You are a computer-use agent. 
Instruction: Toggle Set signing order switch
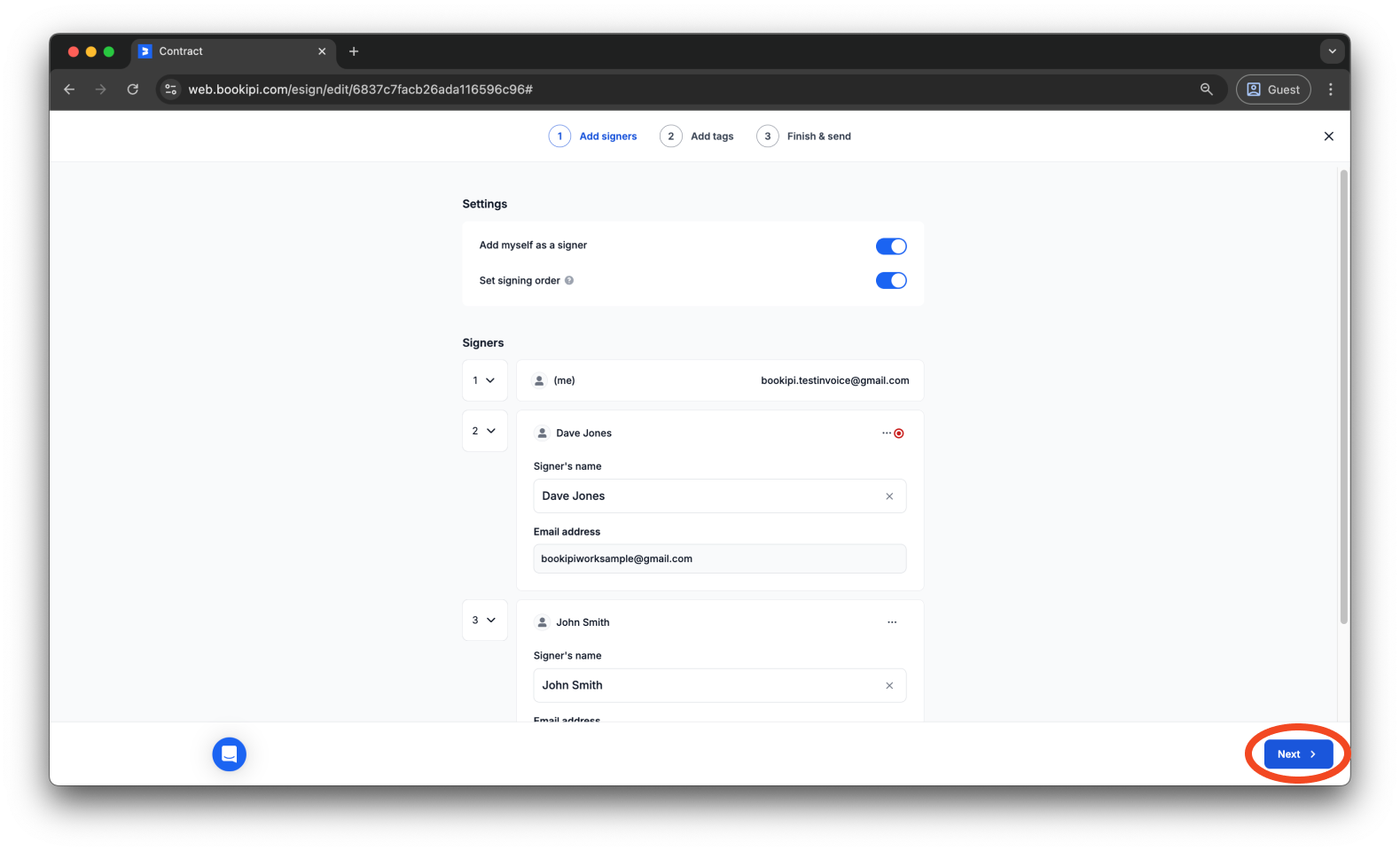(x=891, y=281)
